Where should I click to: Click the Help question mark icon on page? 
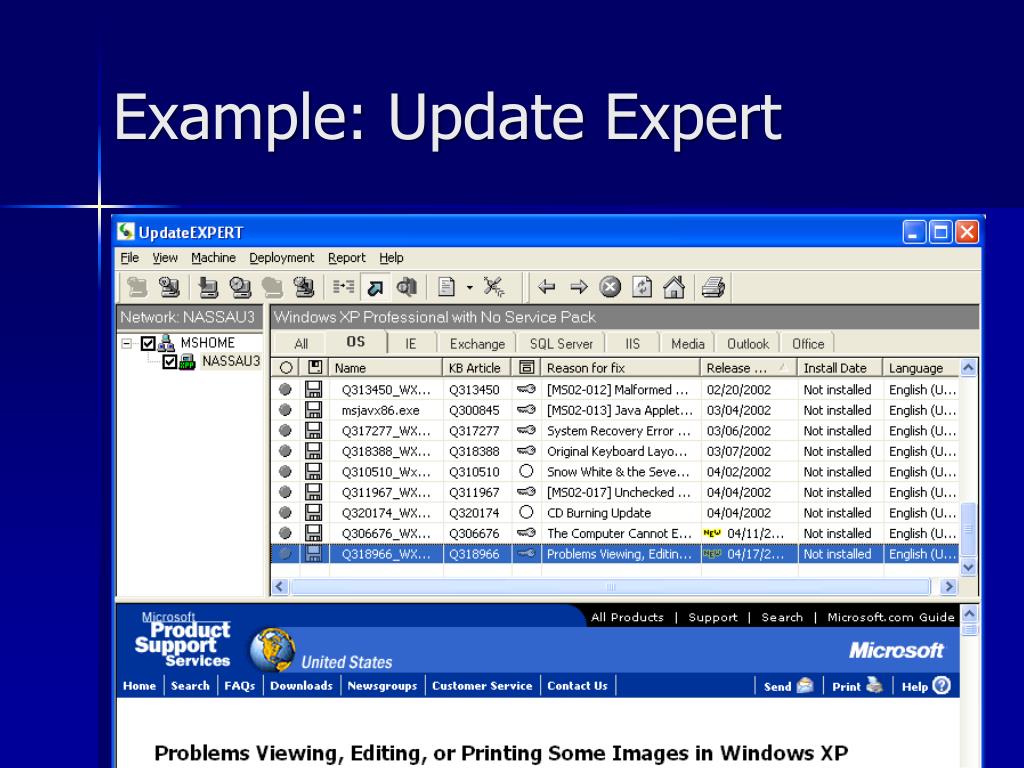pyautogui.click(x=942, y=685)
